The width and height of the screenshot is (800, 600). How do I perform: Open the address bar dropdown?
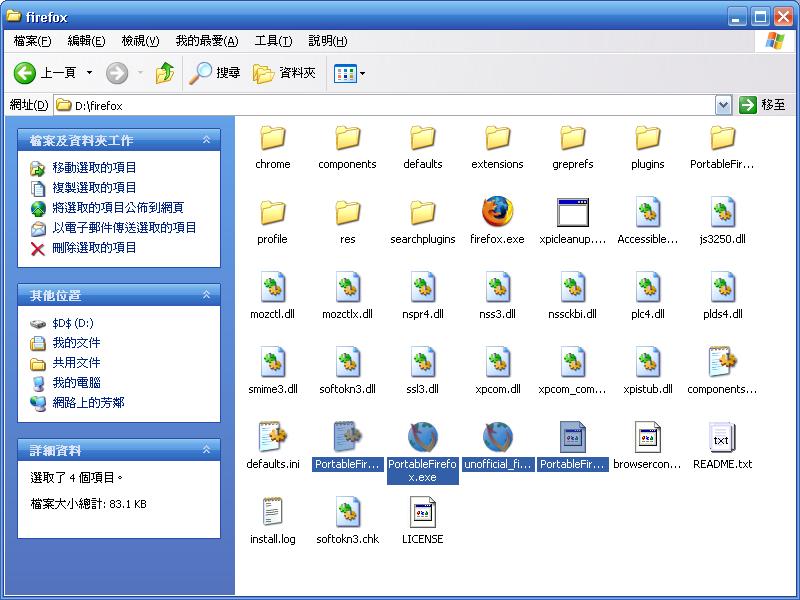point(724,105)
